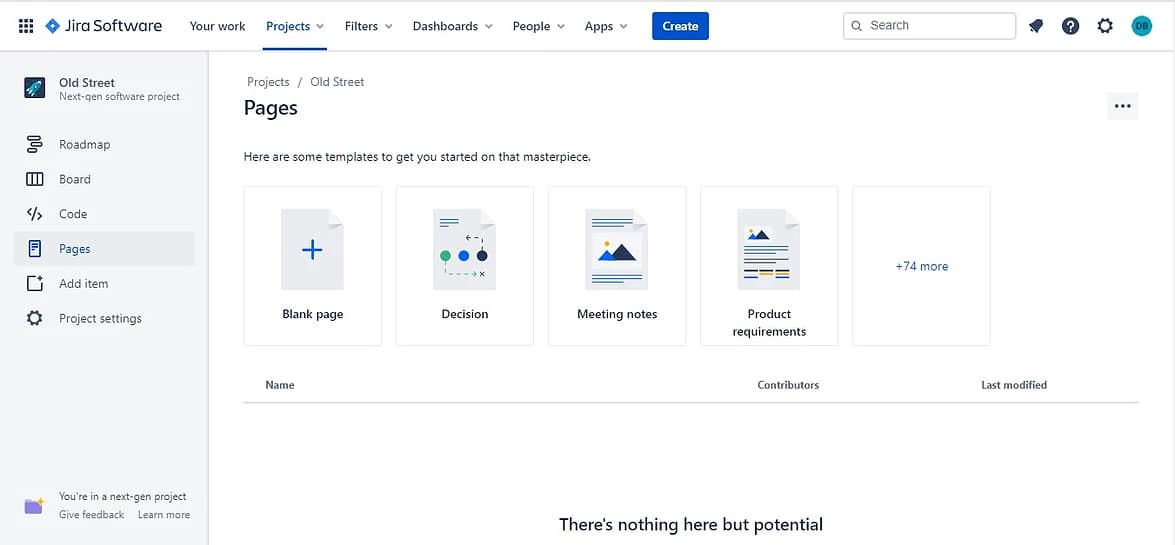Open Code from the sidebar icon
Viewport: 1175px width, 545px height.
35,214
